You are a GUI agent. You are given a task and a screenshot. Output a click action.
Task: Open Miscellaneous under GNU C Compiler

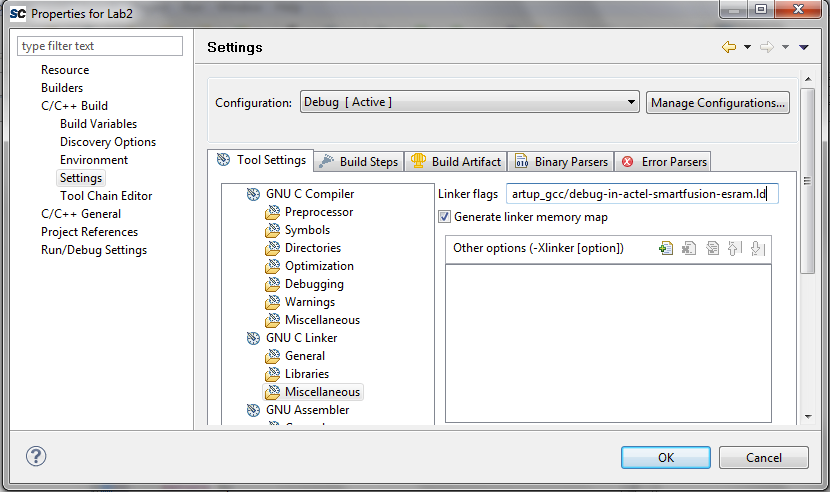322,320
